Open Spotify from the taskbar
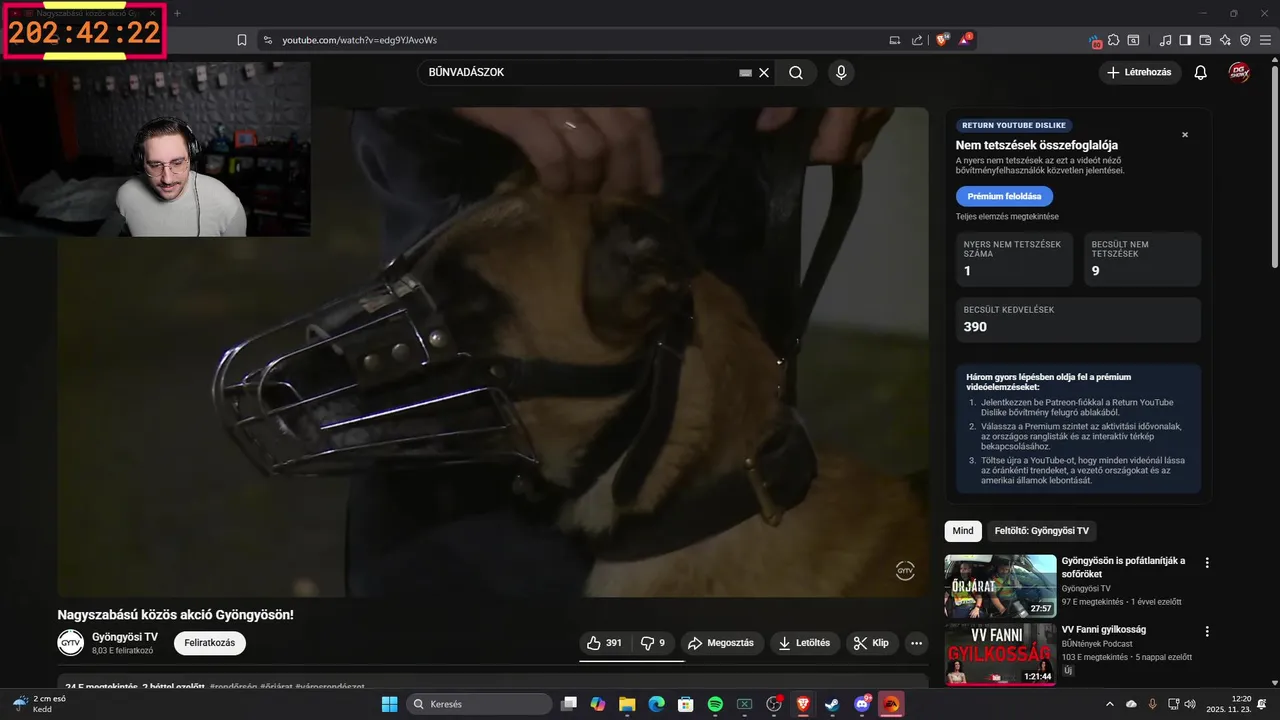Image resolution: width=1280 pixels, height=720 pixels. pyautogui.click(x=715, y=704)
